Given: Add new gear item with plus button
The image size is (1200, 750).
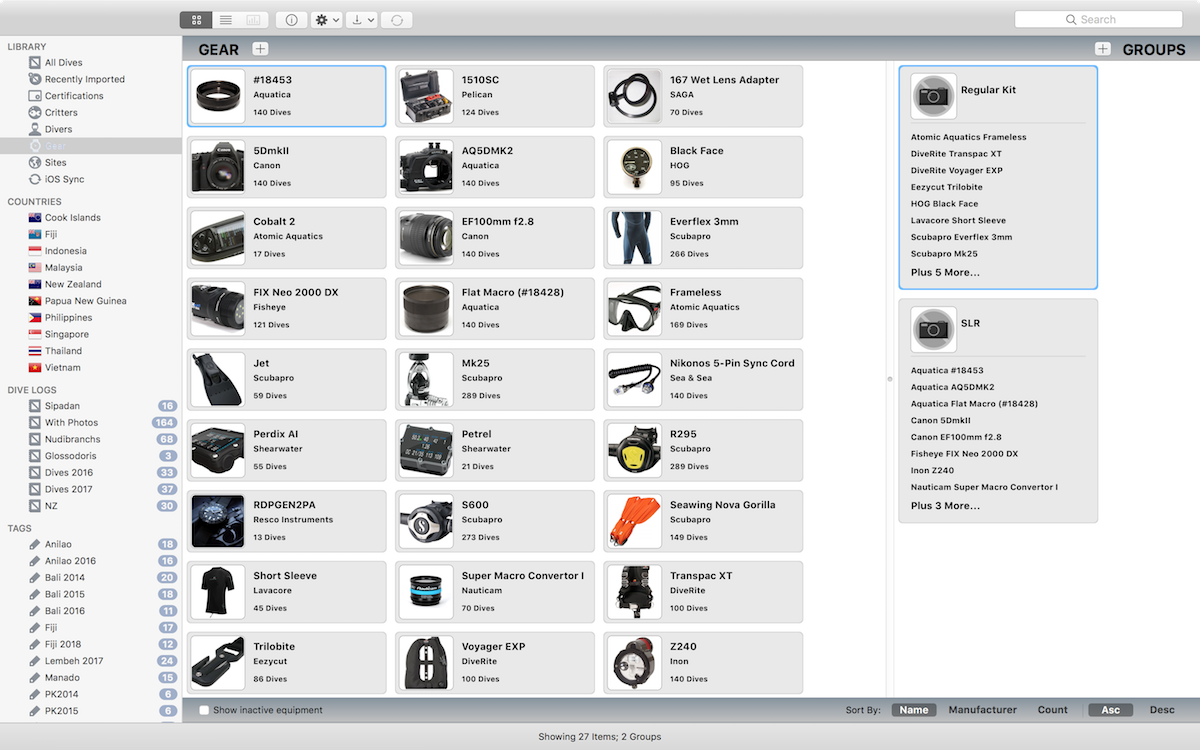Looking at the screenshot, I should pyautogui.click(x=260, y=49).
